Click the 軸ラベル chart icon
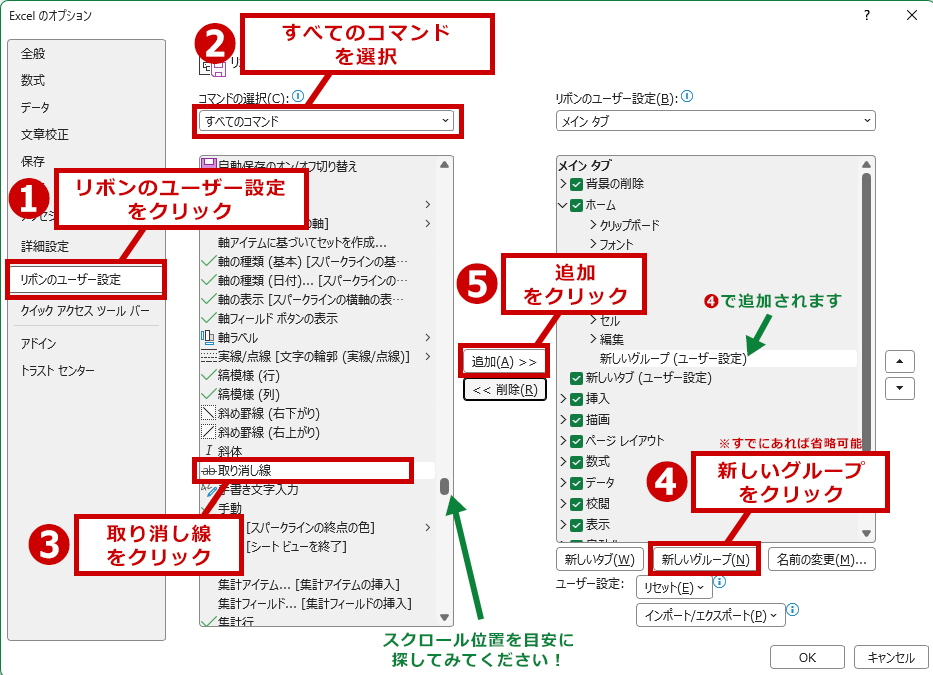933x675 pixels. [208, 338]
